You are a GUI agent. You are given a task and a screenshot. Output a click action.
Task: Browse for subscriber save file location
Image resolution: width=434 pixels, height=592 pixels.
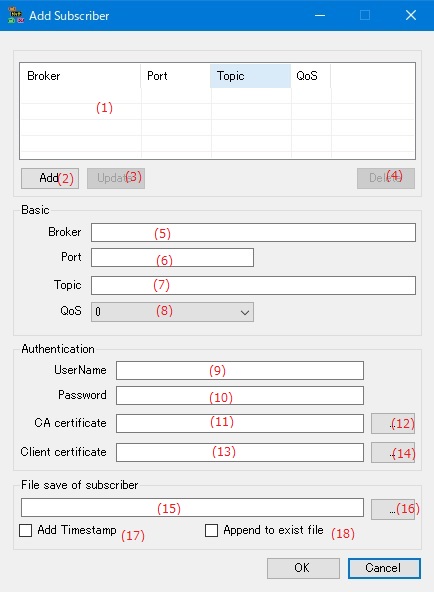tap(393, 509)
